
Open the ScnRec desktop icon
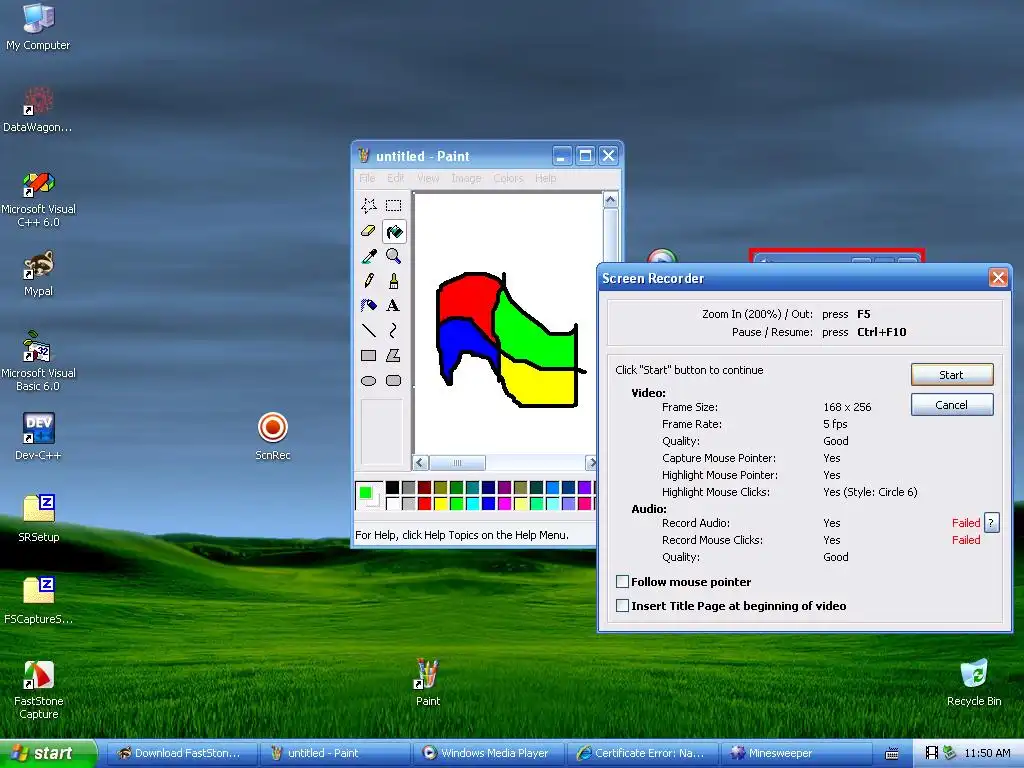coord(273,436)
